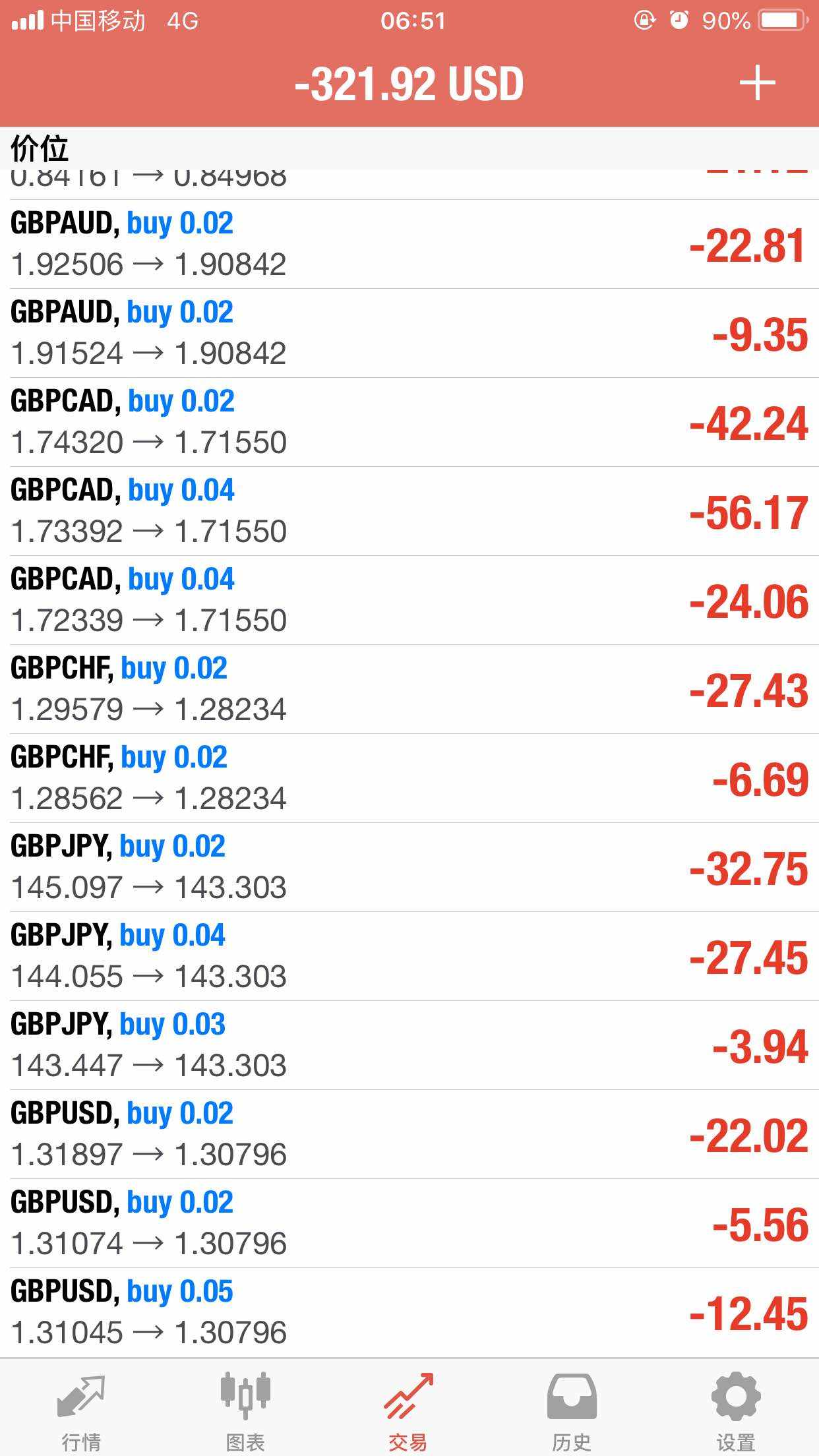Select GBPCAD position losing -56.17
Screen dimensions: 819x1456
[409, 511]
